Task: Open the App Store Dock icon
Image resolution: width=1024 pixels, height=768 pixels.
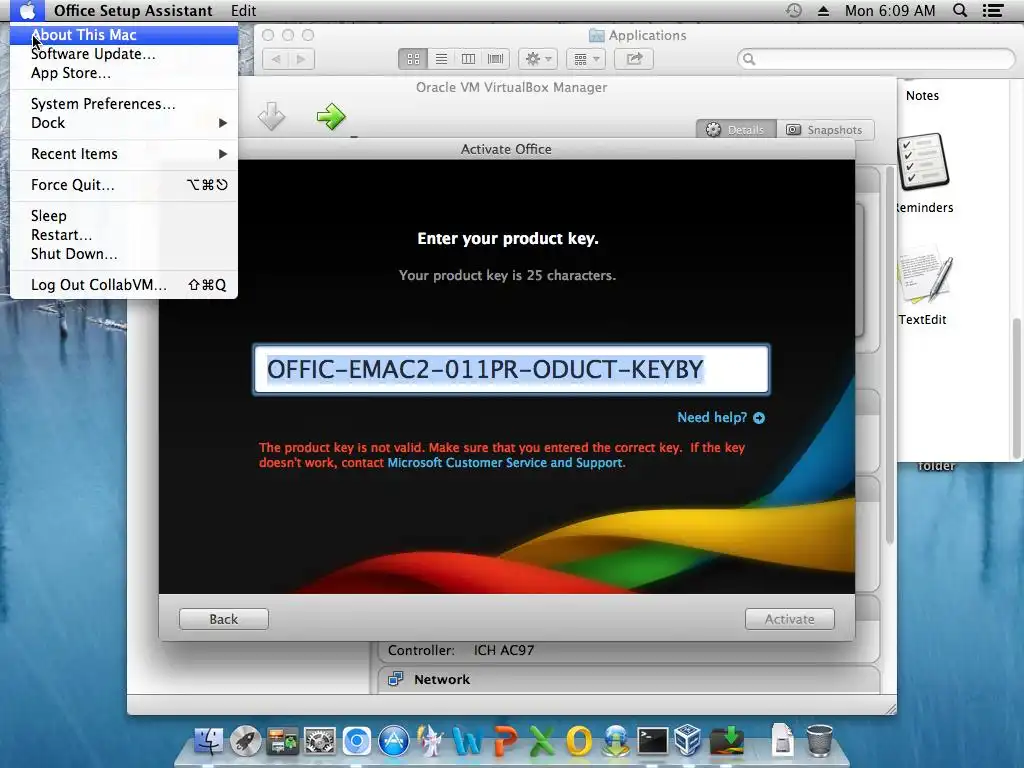Action: 394,741
